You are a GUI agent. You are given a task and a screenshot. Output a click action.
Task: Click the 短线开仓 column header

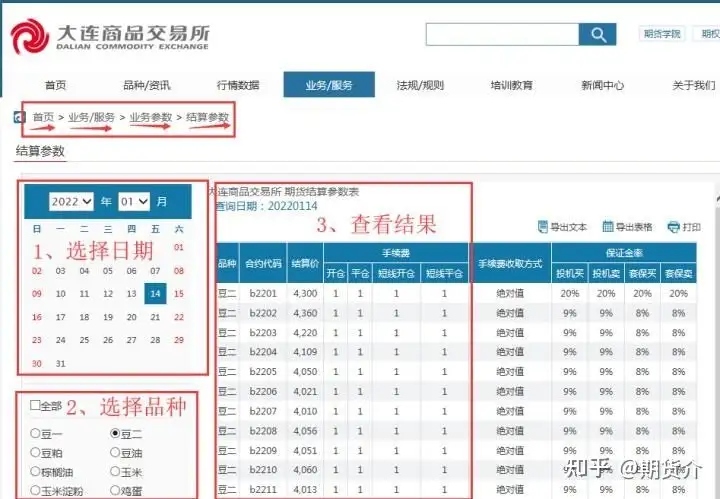396,274
